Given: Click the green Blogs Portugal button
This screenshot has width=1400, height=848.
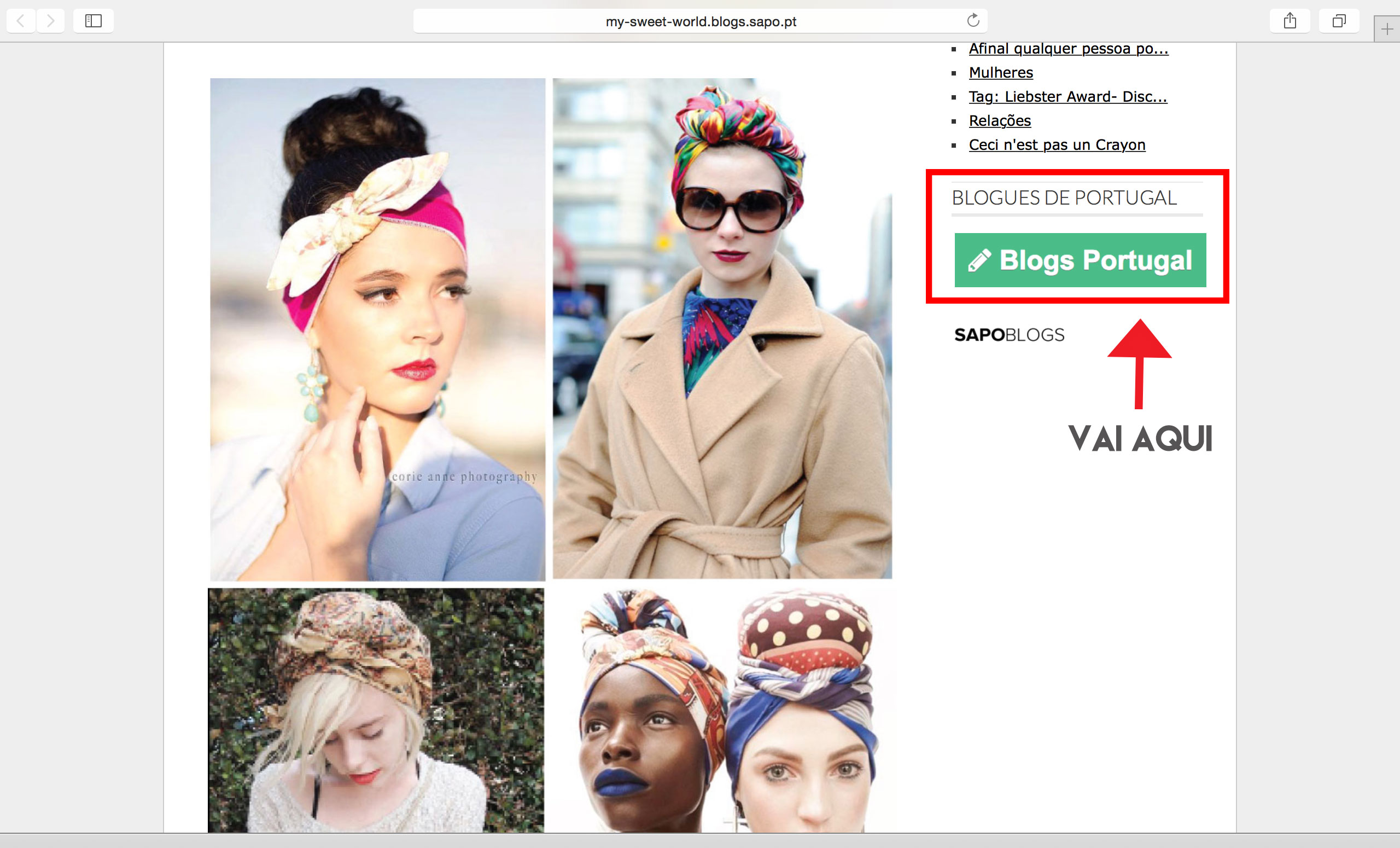Looking at the screenshot, I should pyautogui.click(x=1094, y=260).
